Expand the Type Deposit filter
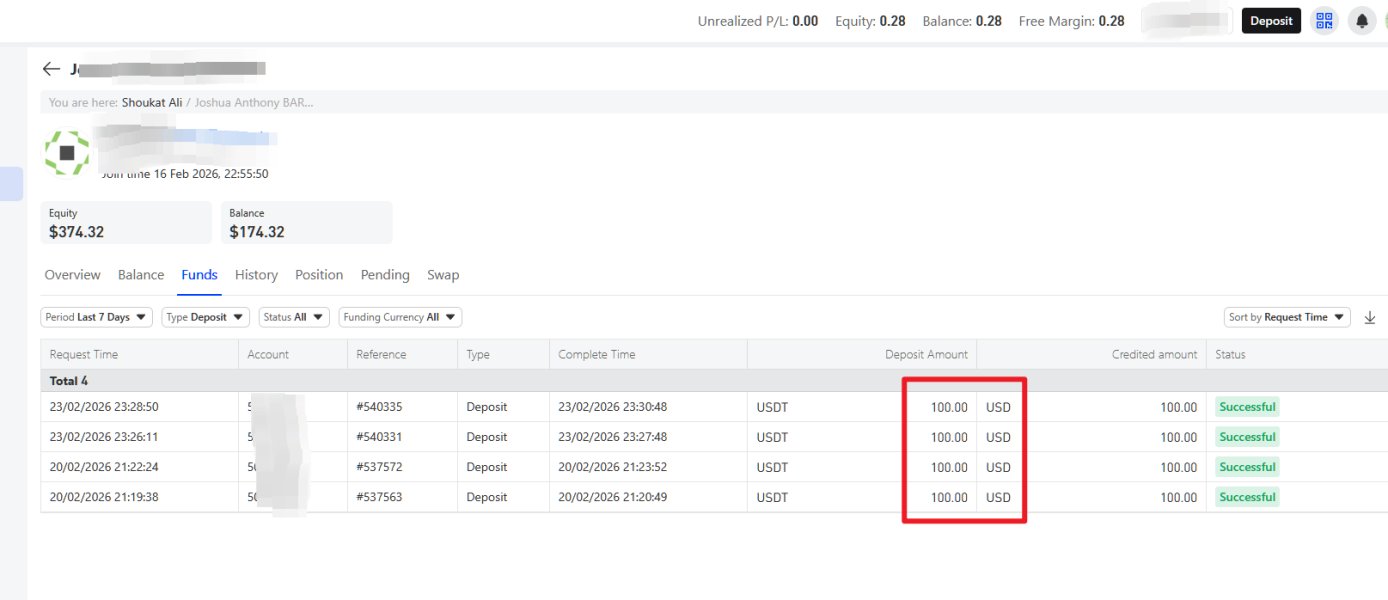Viewport: 1388px width, 600px height. [x=205, y=317]
